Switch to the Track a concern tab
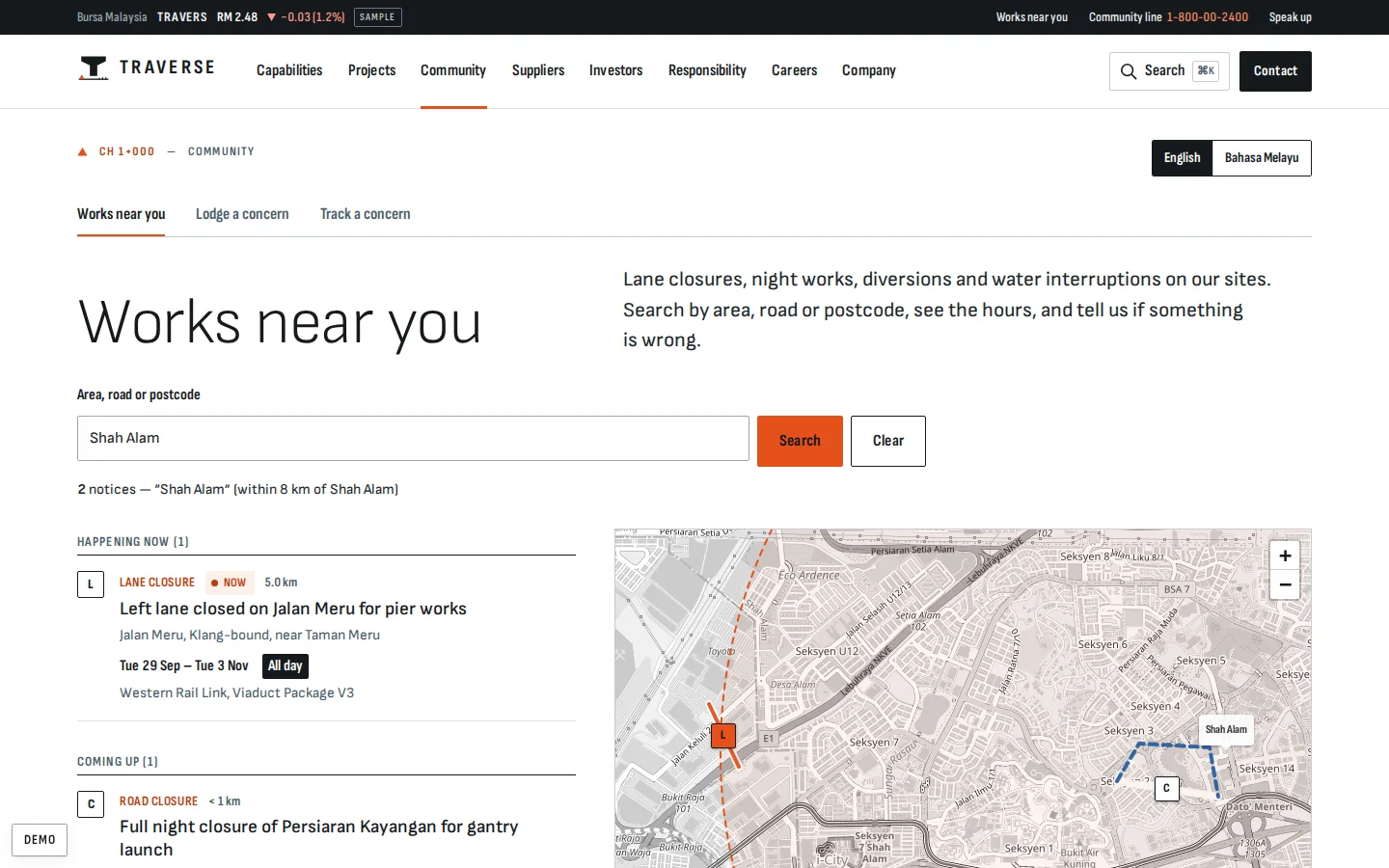Image resolution: width=1389 pixels, height=868 pixels. point(366,214)
